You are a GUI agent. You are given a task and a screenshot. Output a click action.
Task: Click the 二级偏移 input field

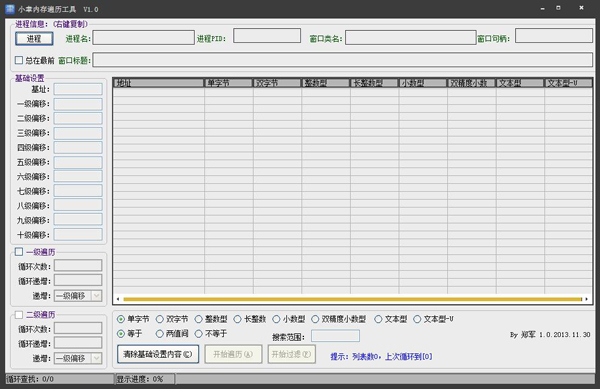click(78, 118)
